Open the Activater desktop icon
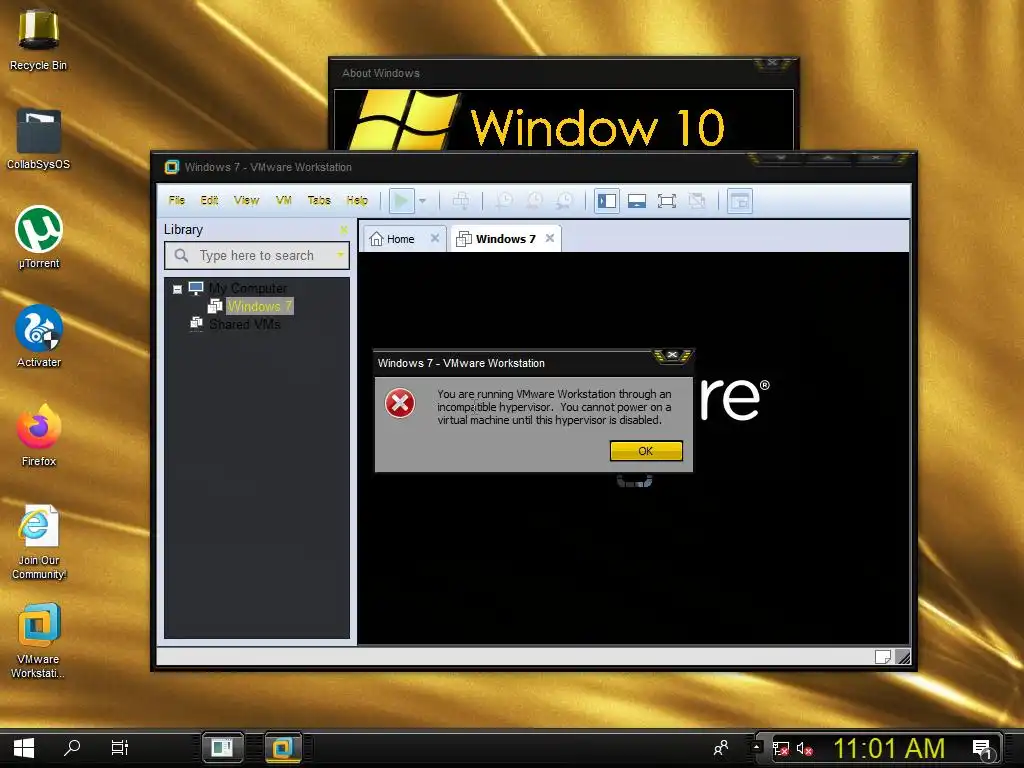Image resolution: width=1024 pixels, height=768 pixels. [39, 336]
